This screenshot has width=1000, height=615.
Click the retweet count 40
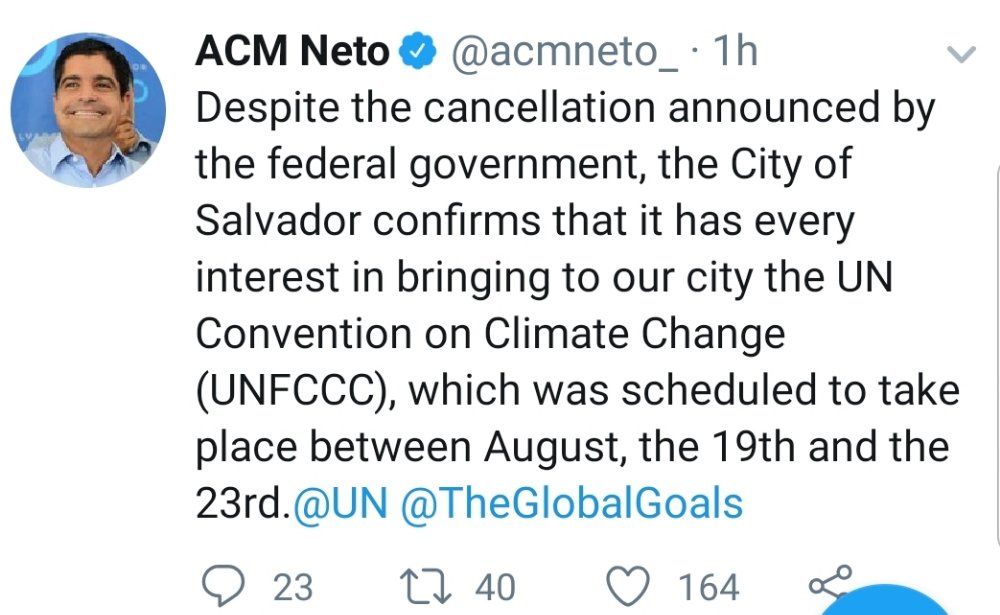click(494, 587)
